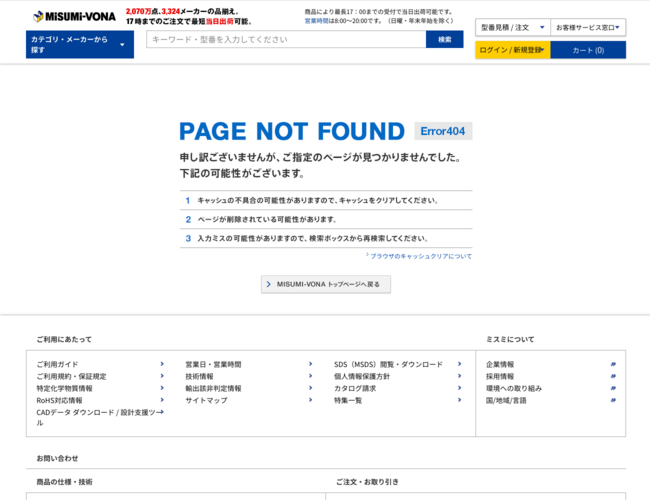650x500 pixels.
Task: Click MISUMI-VONA トップページへ戻る button
Action: tap(326, 284)
